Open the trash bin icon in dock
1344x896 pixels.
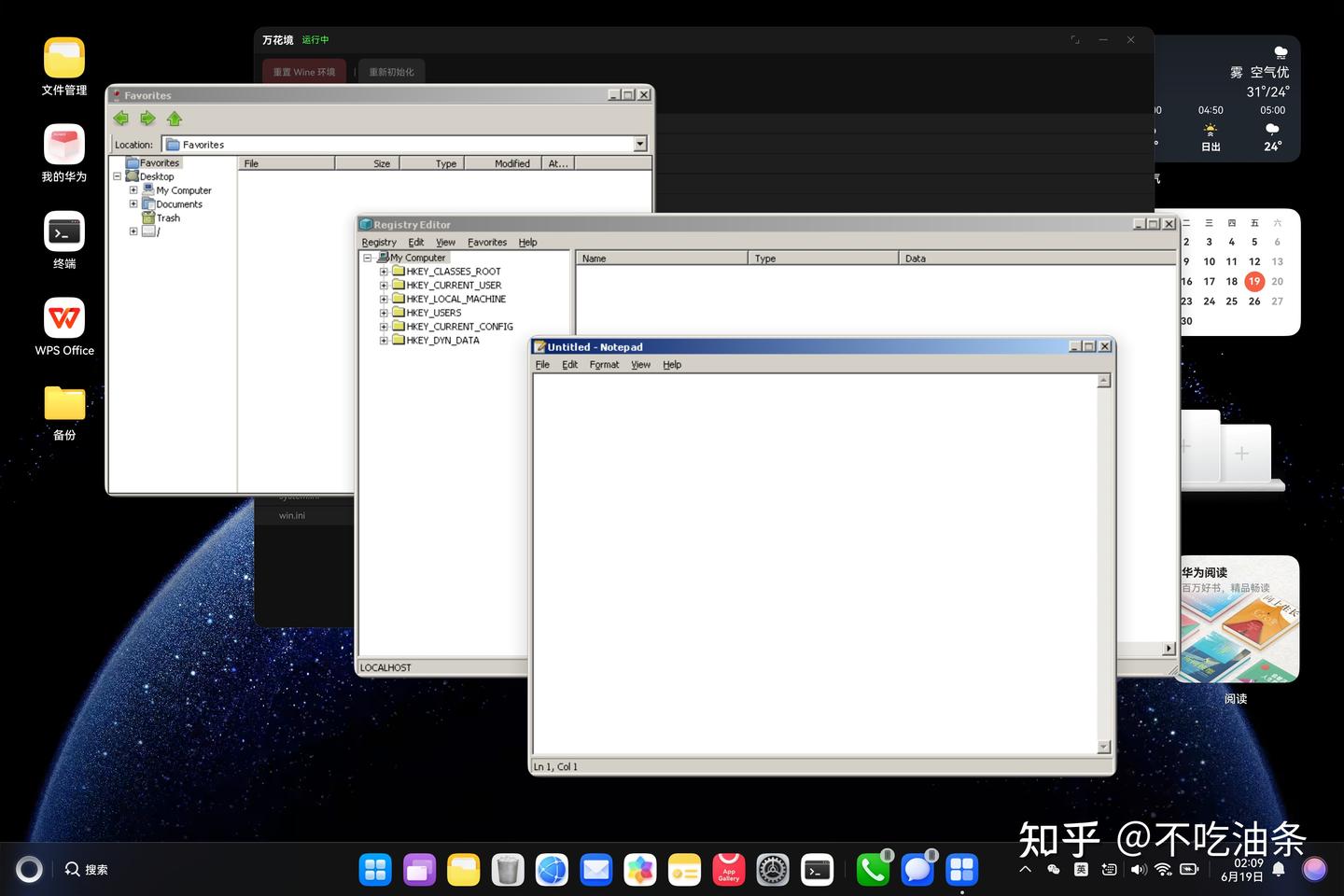click(508, 870)
